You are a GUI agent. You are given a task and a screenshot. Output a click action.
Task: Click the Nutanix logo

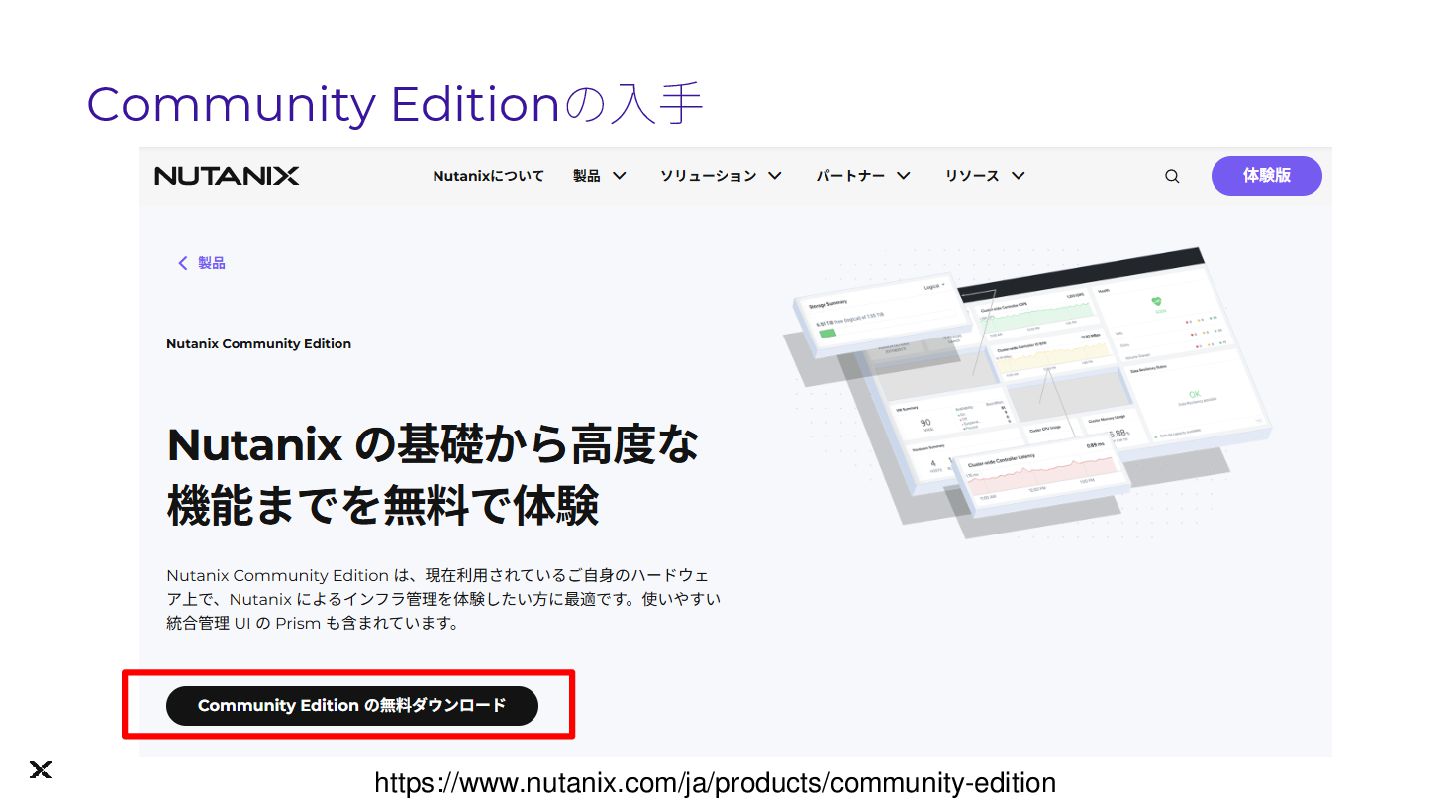point(226,176)
